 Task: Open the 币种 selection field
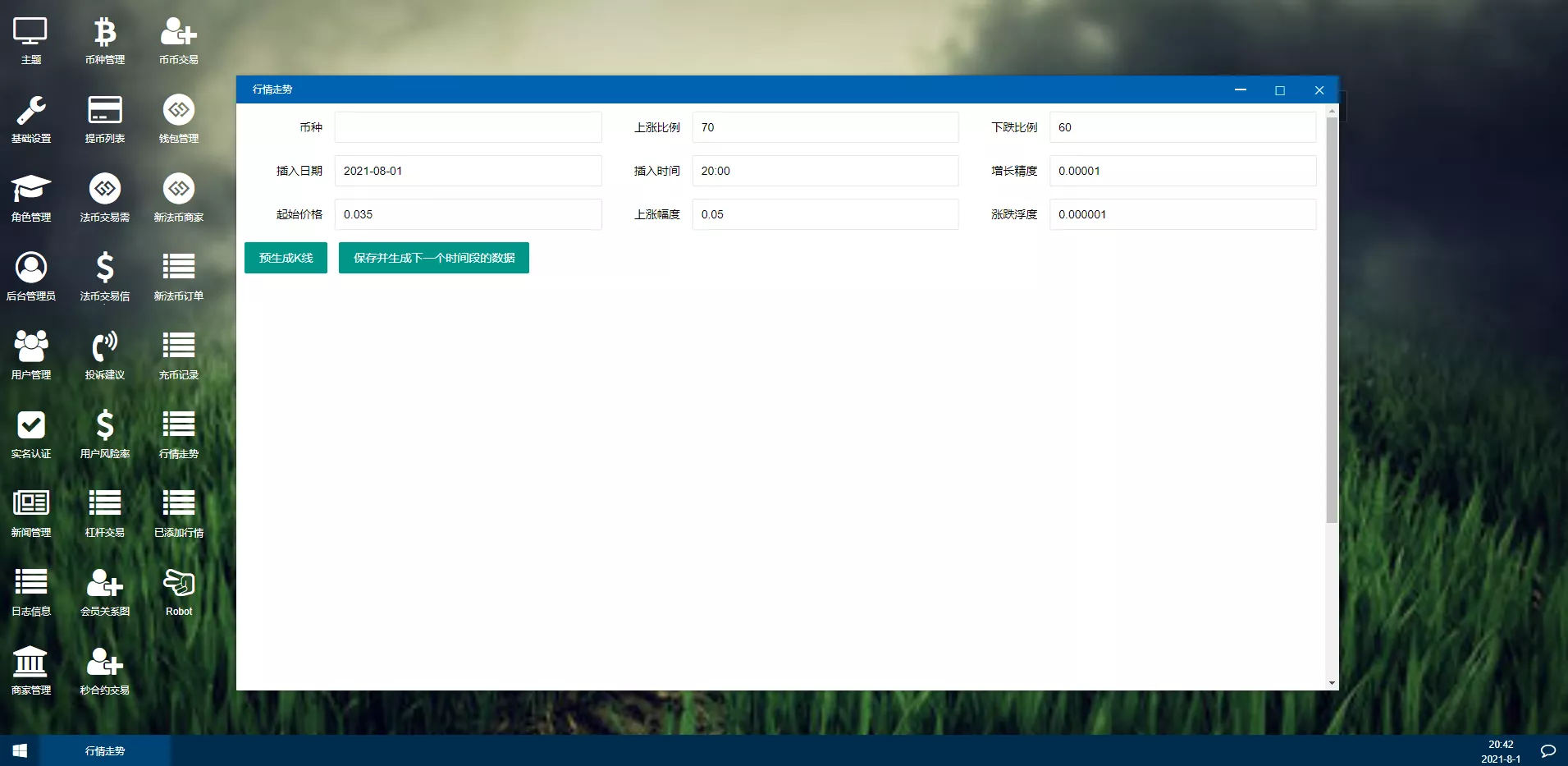(x=468, y=127)
